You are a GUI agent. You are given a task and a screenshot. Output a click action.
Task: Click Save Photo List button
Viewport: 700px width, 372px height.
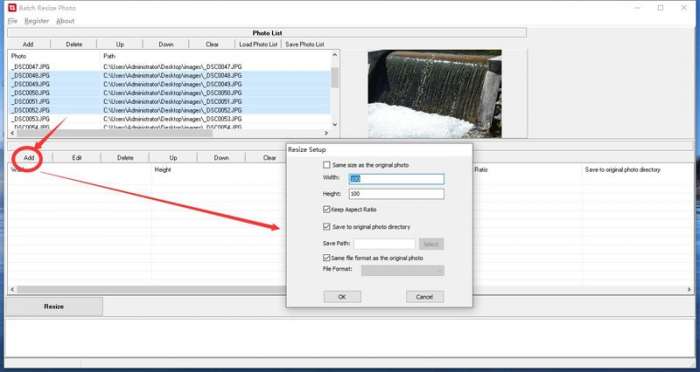coord(305,44)
